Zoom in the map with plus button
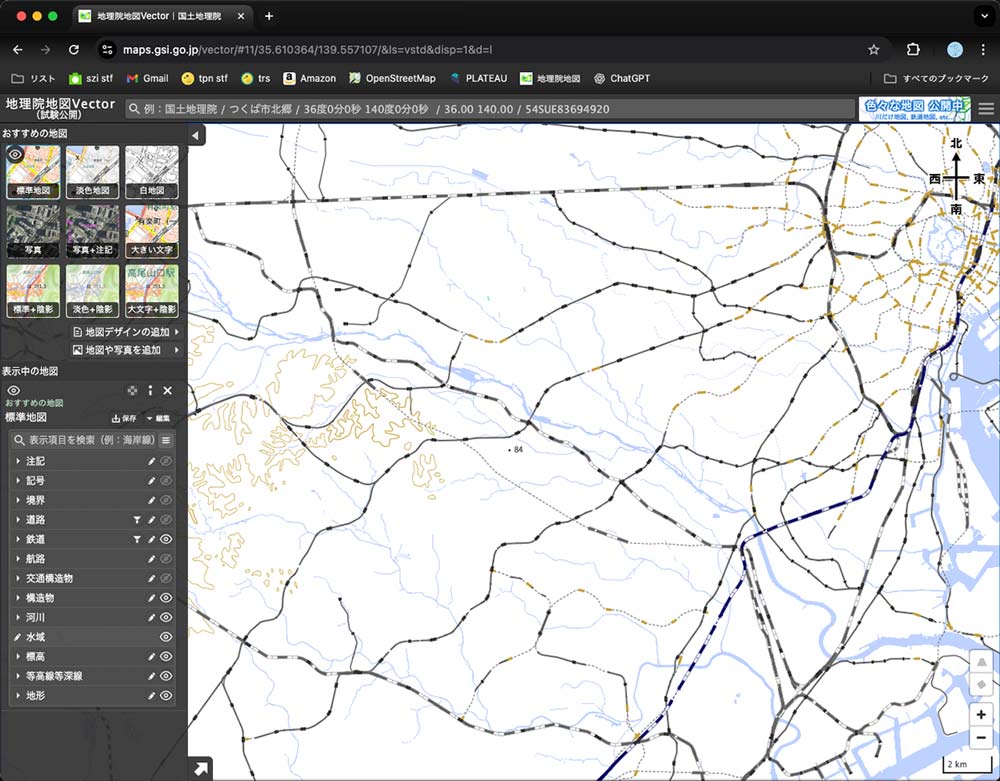This screenshot has width=1000, height=781. 982,714
